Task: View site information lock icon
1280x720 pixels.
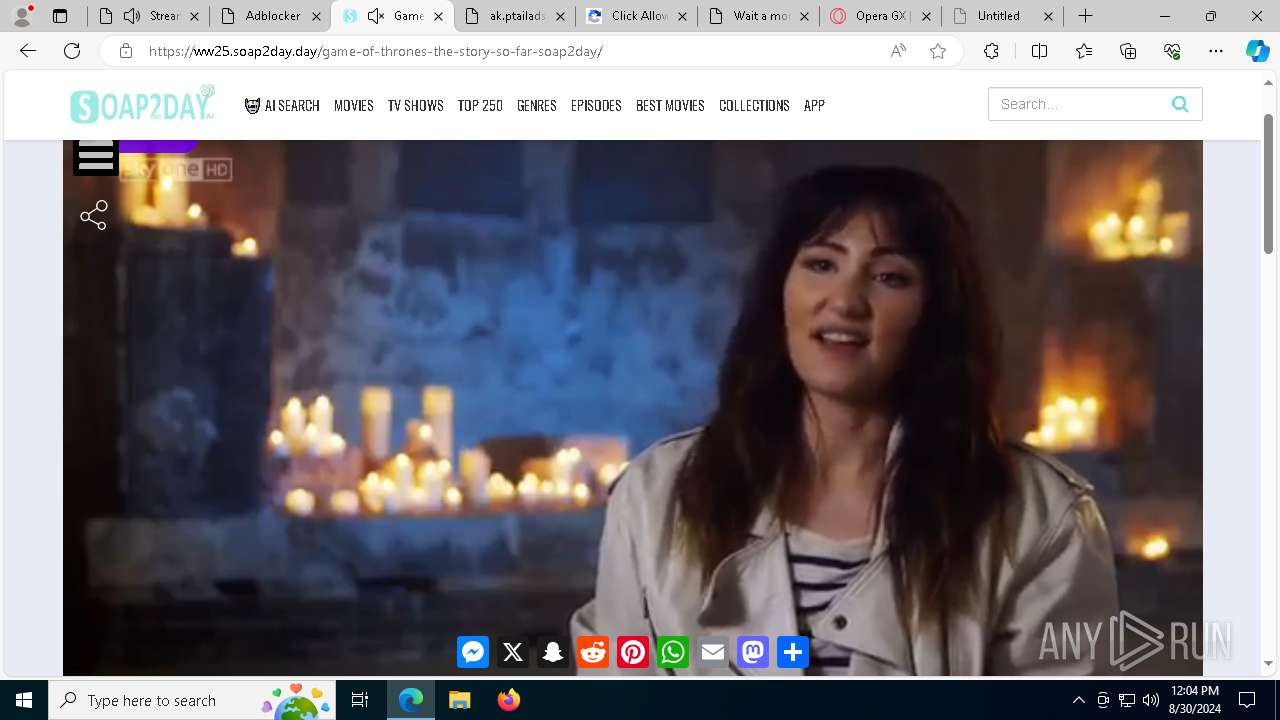Action: (x=126, y=51)
